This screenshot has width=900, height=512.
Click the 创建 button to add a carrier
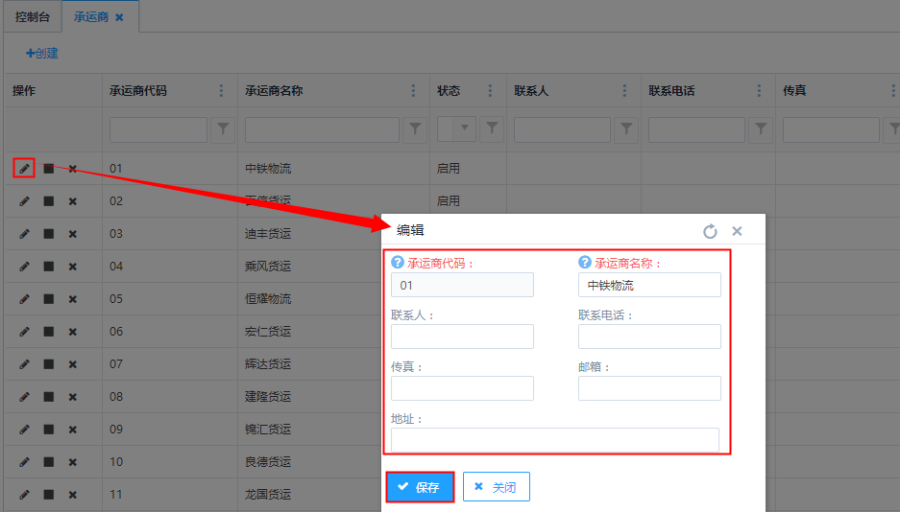tap(42, 53)
